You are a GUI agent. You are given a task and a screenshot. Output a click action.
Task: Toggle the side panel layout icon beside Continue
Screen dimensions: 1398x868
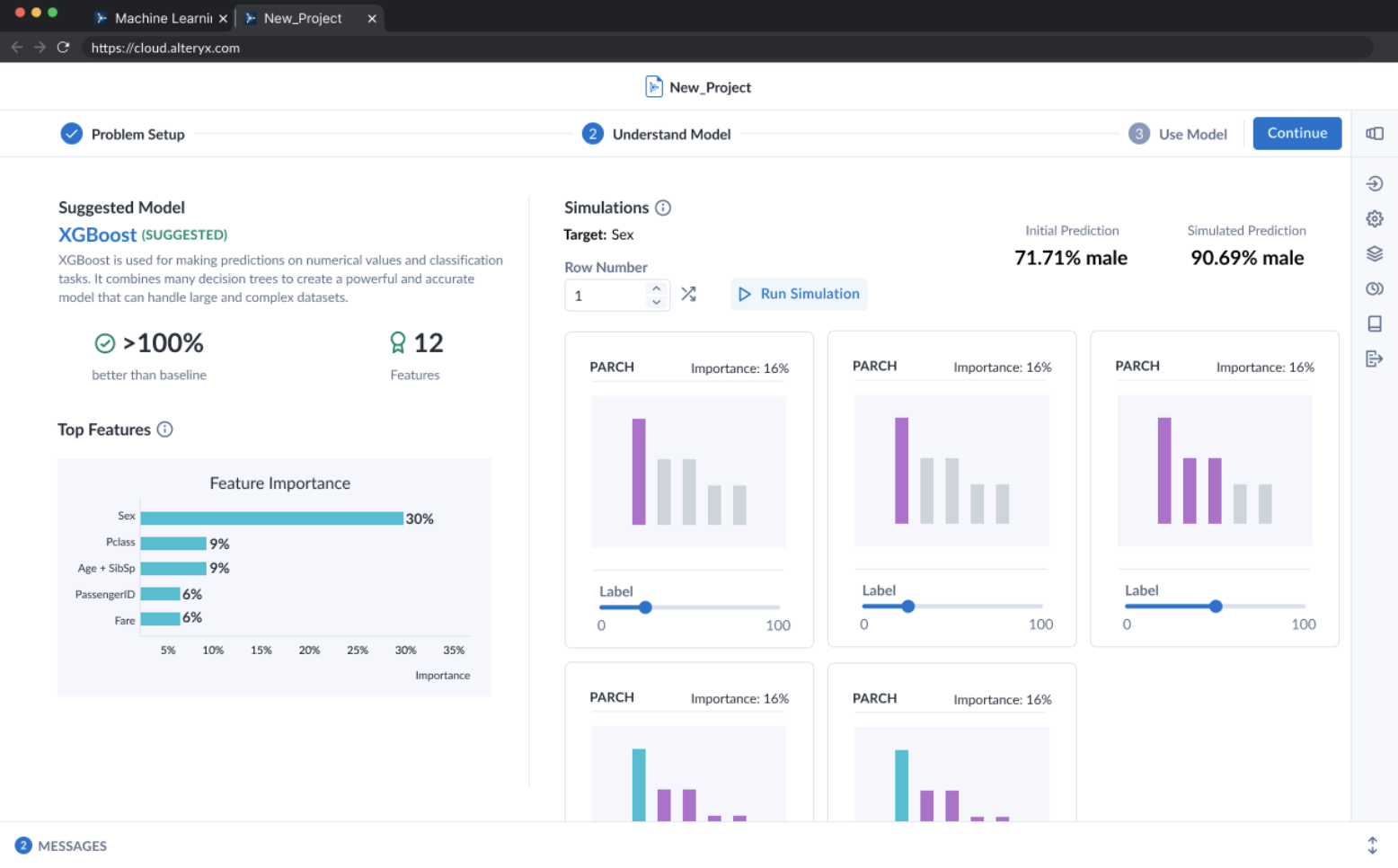coord(1375,133)
